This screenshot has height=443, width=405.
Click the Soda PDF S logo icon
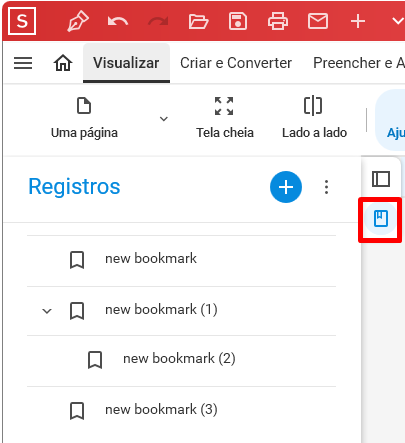coord(22,21)
